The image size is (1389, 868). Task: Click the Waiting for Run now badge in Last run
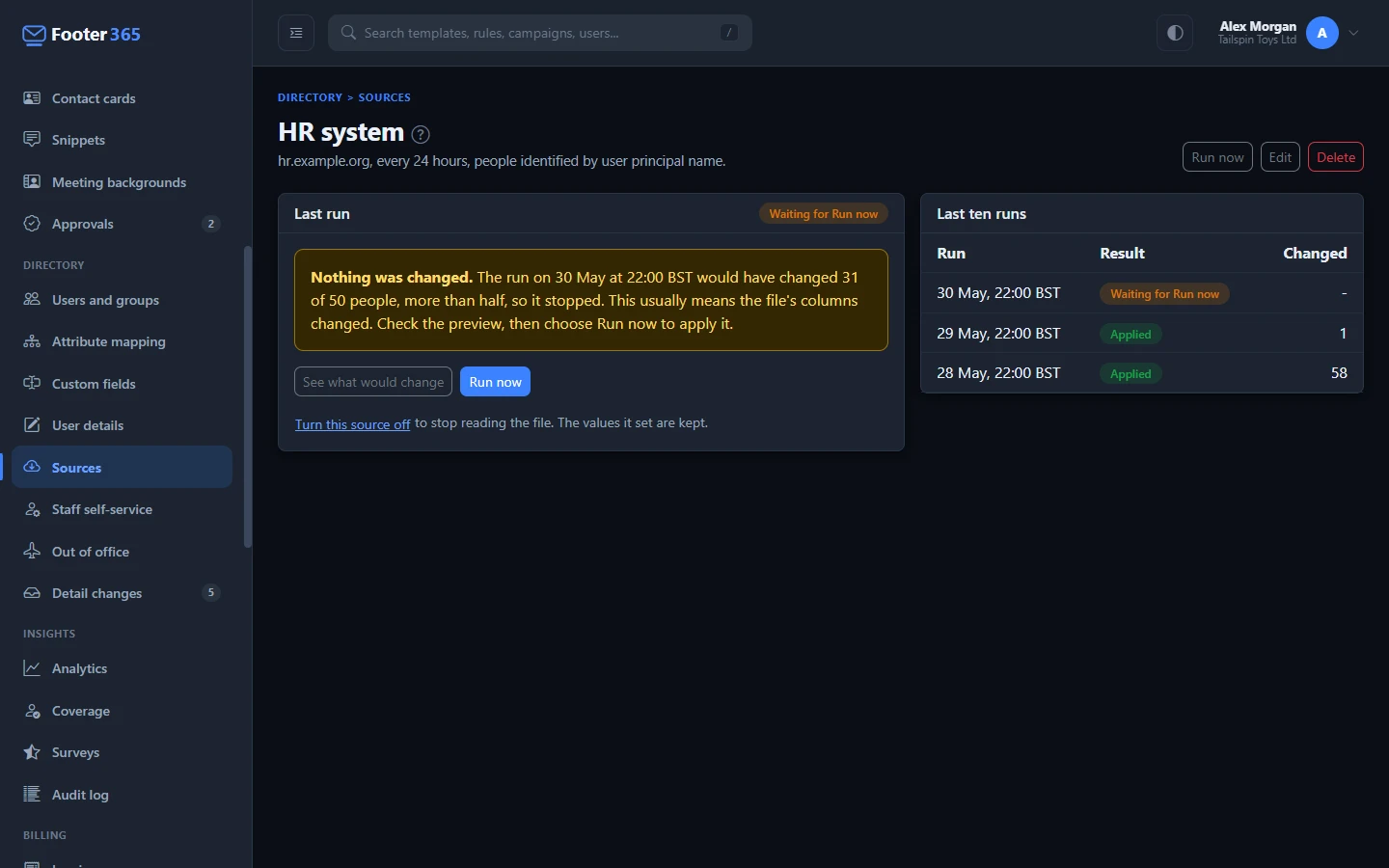pos(824,214)
